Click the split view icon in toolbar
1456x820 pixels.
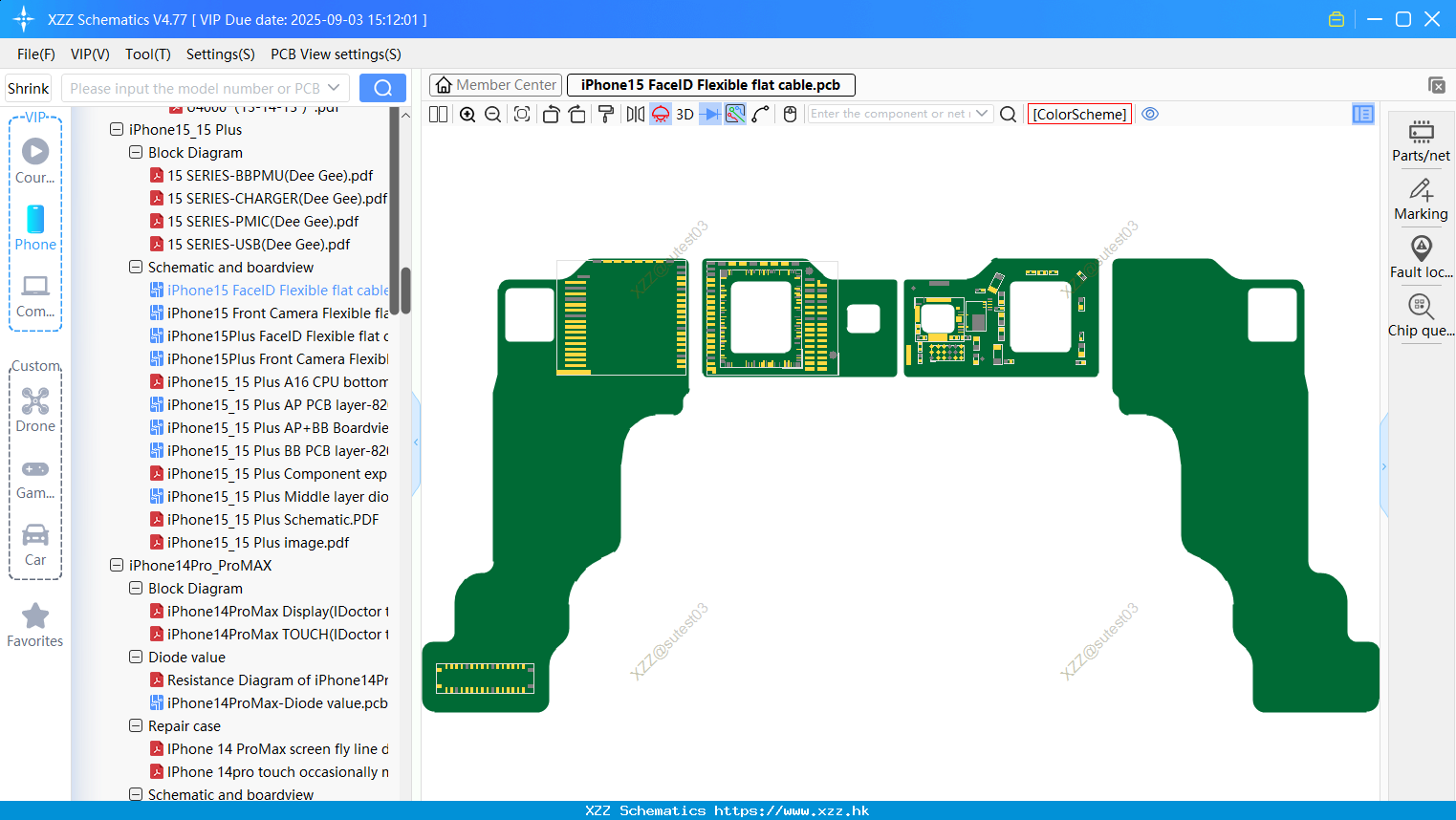click(438, 114)
